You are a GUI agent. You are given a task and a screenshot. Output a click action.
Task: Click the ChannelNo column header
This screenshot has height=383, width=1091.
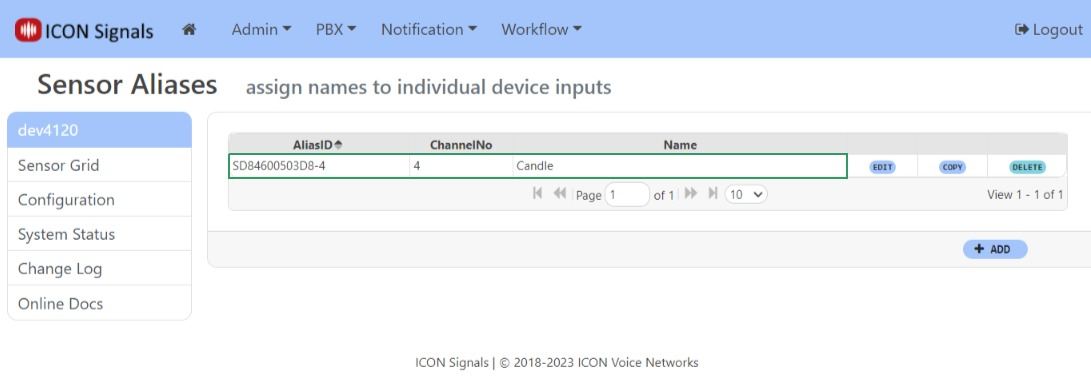click(461, 145)
